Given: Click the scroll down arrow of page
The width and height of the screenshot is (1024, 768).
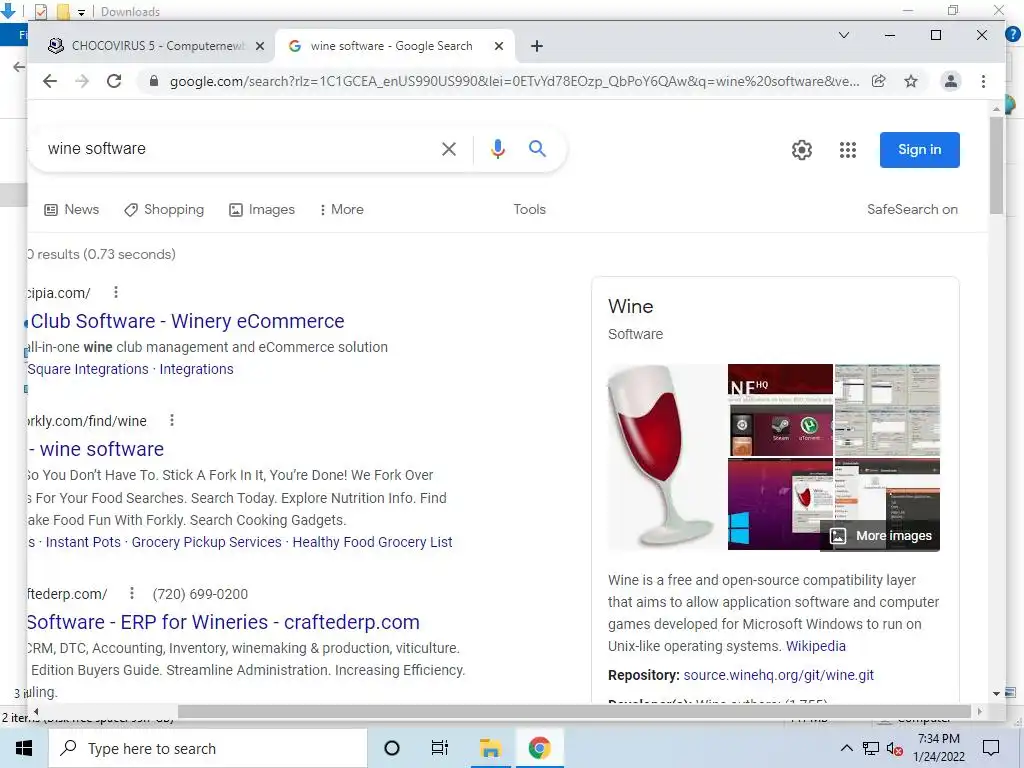Looking at the screenshot, I should 996,694.
